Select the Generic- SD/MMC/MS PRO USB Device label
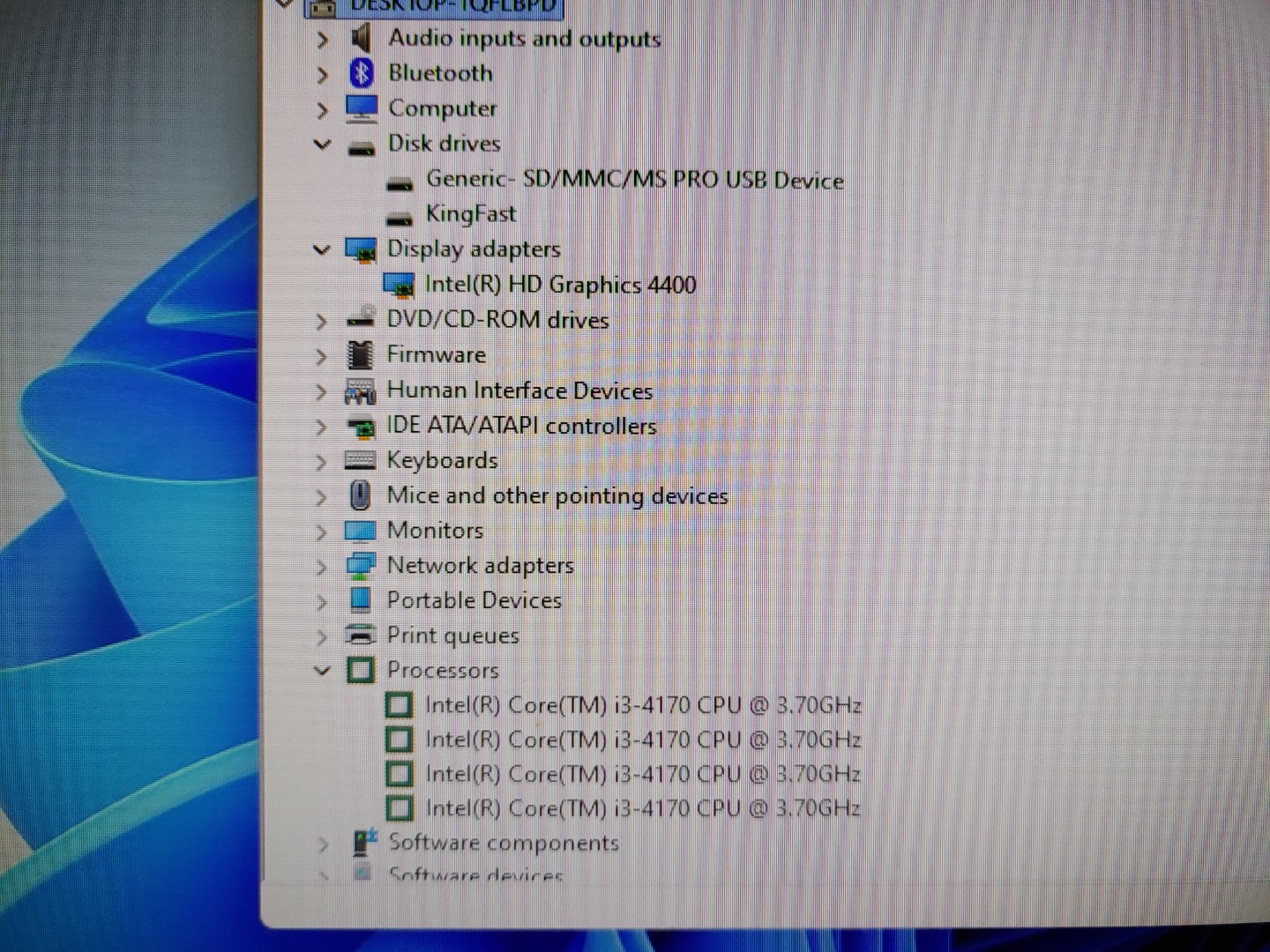Image resolution: width=1270 pixels, height=952 pixels. 635,180
